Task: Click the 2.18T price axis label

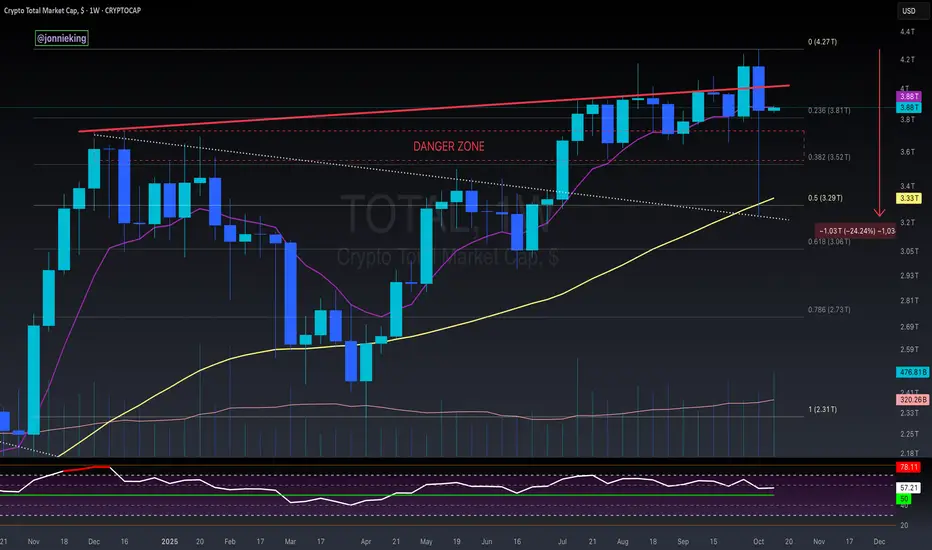Action: click(x=909, y=454)
